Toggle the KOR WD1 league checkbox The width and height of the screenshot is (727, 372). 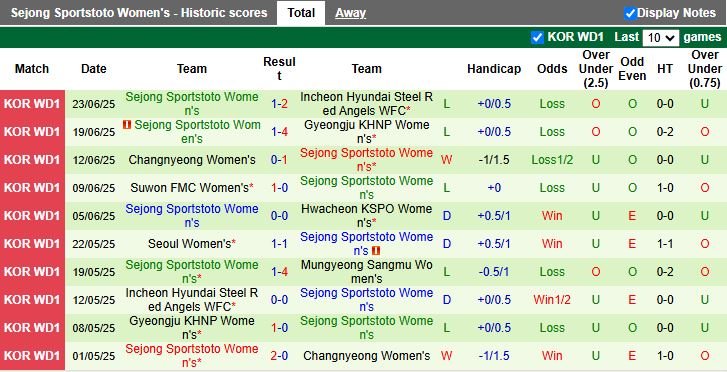(537, 37)
